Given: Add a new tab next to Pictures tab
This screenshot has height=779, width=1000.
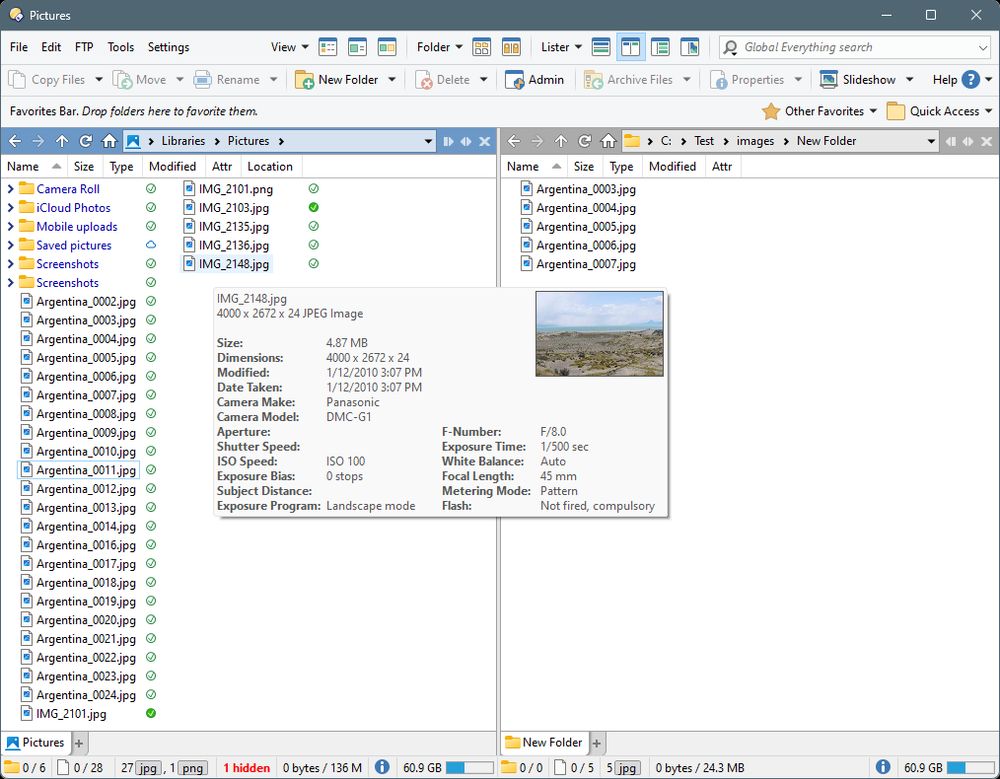Looking at the screenshot, I should (79, 743).
